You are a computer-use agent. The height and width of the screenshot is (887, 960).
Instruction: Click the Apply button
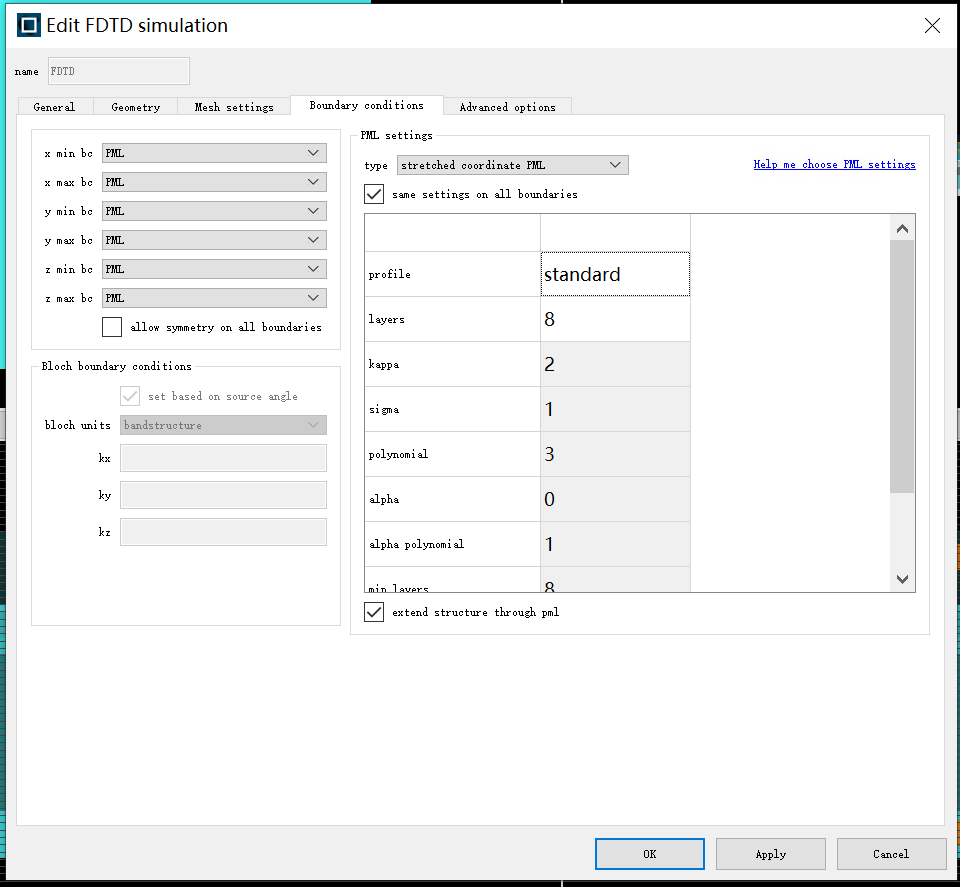click(770, 854)
